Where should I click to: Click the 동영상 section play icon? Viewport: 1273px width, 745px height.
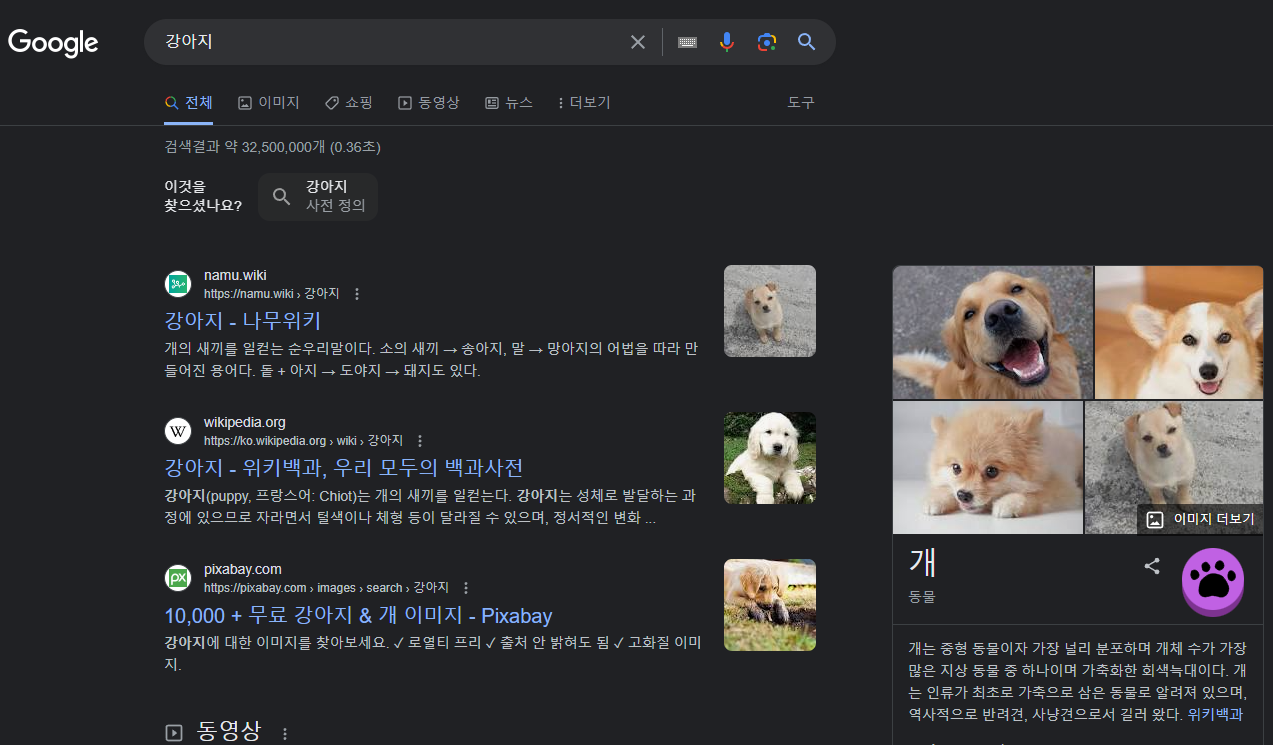pos(174,733)
